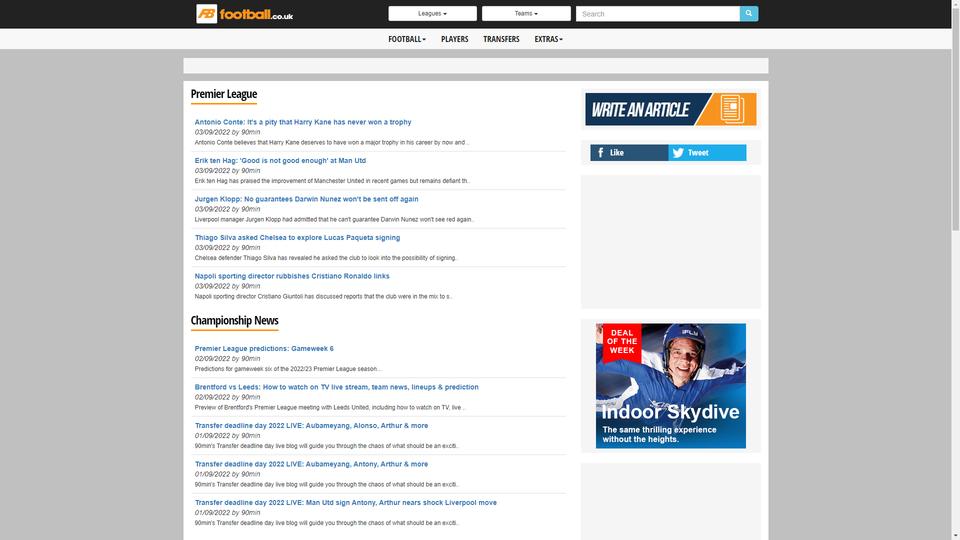Open Jurgen Klopp Darwin Nunez article
This screenshot has width=960, height=540.
coord(307,199)
